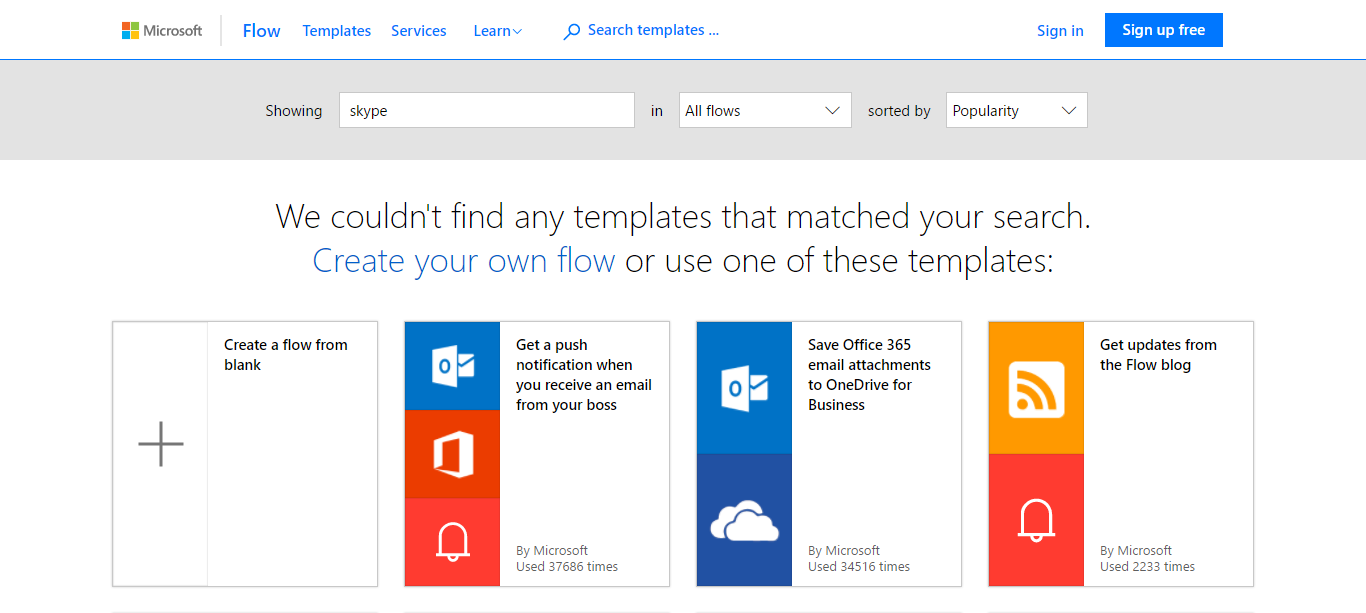Click the Used 34516 times text

point(859,567)
